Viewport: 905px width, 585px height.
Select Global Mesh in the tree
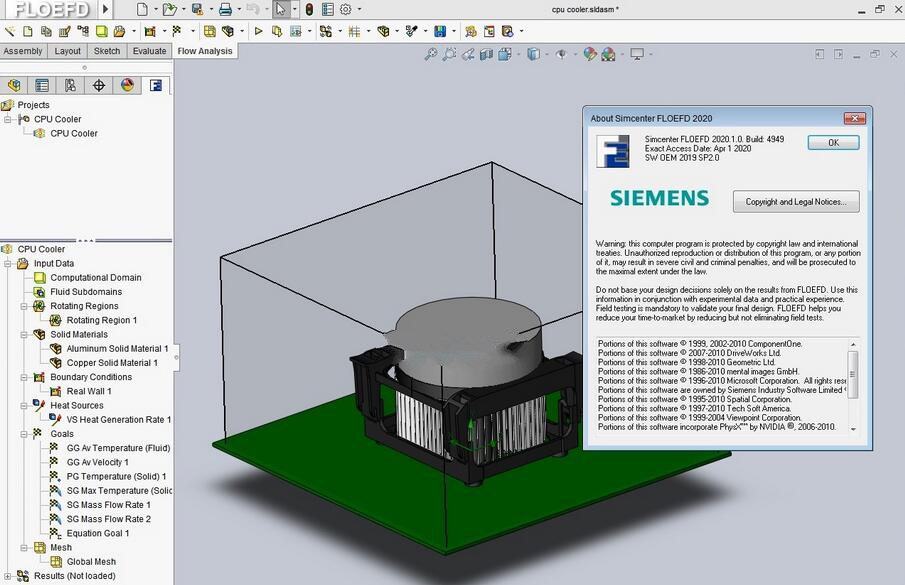91,562
